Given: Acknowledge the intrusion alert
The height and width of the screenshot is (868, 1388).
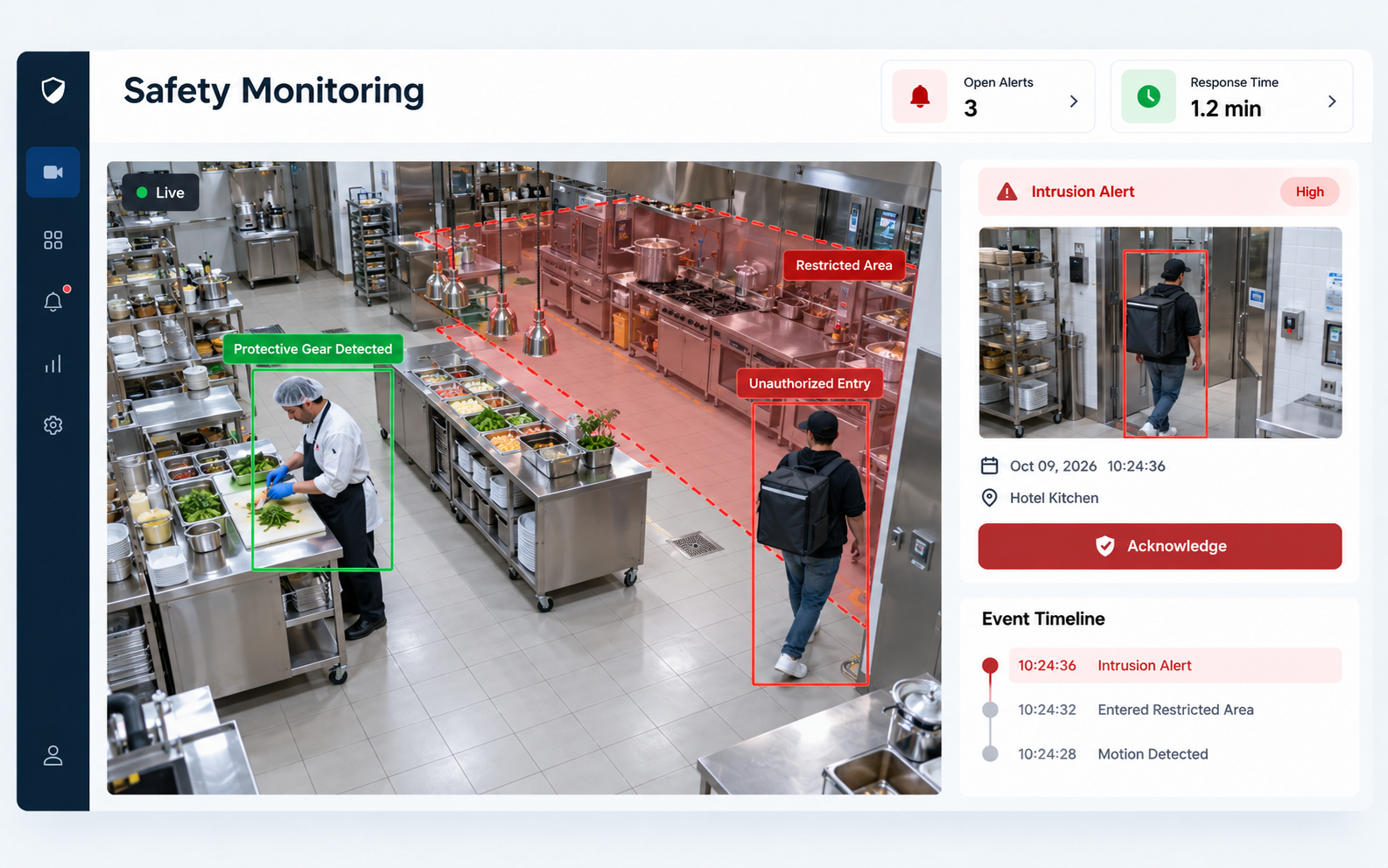Looking at the screenshot, I should click(x=1160, y=546).
